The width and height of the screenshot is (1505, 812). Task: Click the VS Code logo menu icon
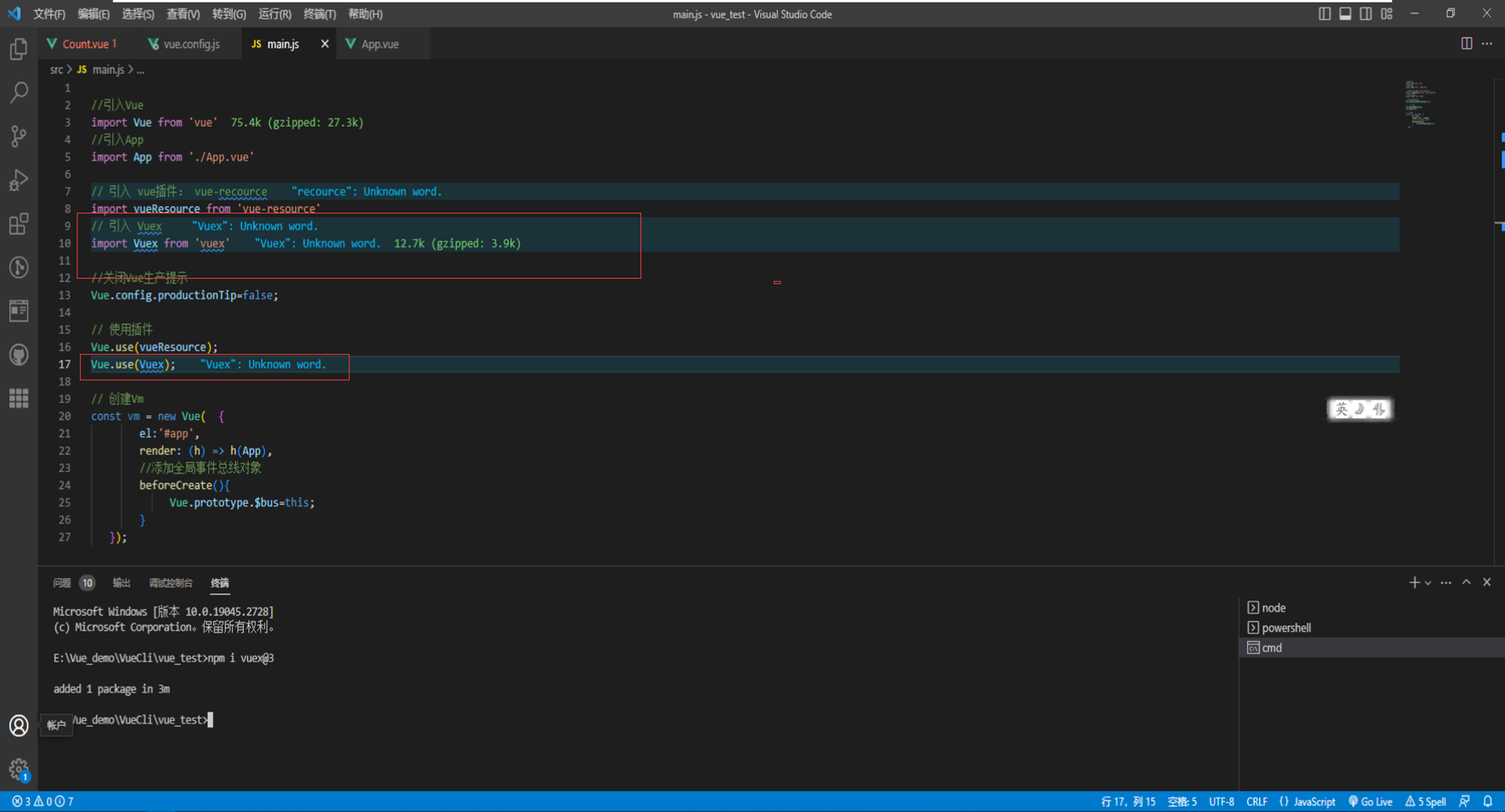[x=14, y=14]
